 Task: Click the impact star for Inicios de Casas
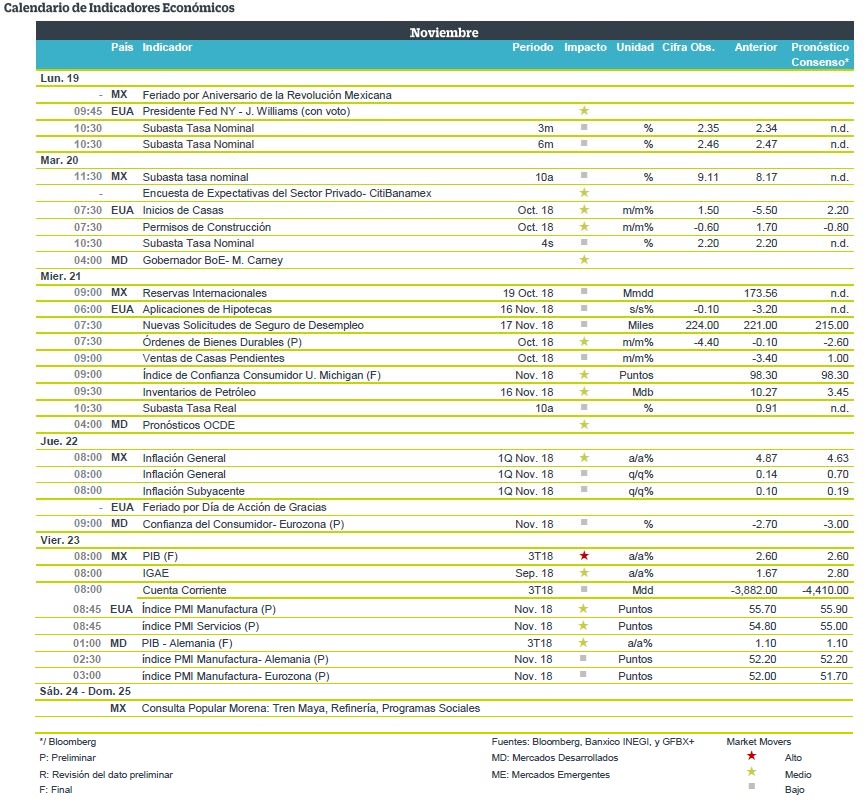click(x=584, y=209)
